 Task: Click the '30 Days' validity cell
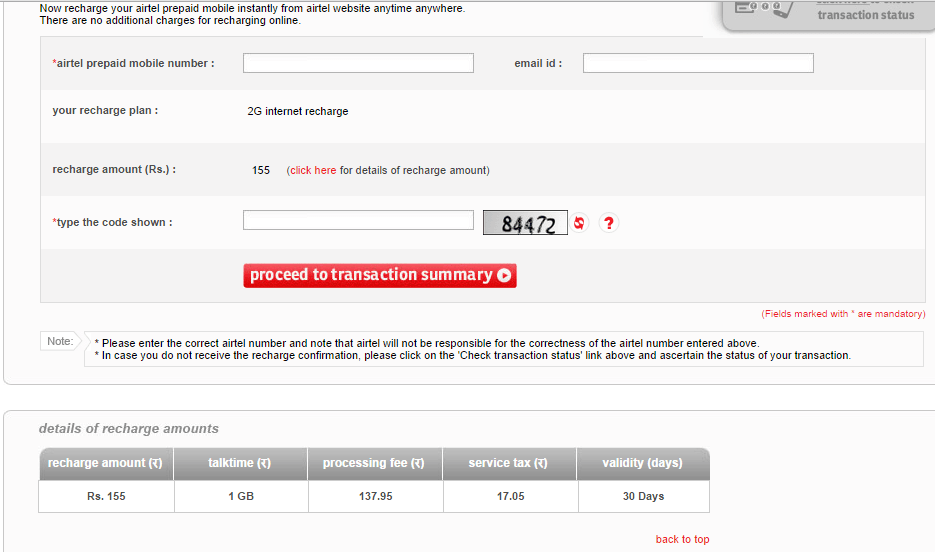coord(643,497)
